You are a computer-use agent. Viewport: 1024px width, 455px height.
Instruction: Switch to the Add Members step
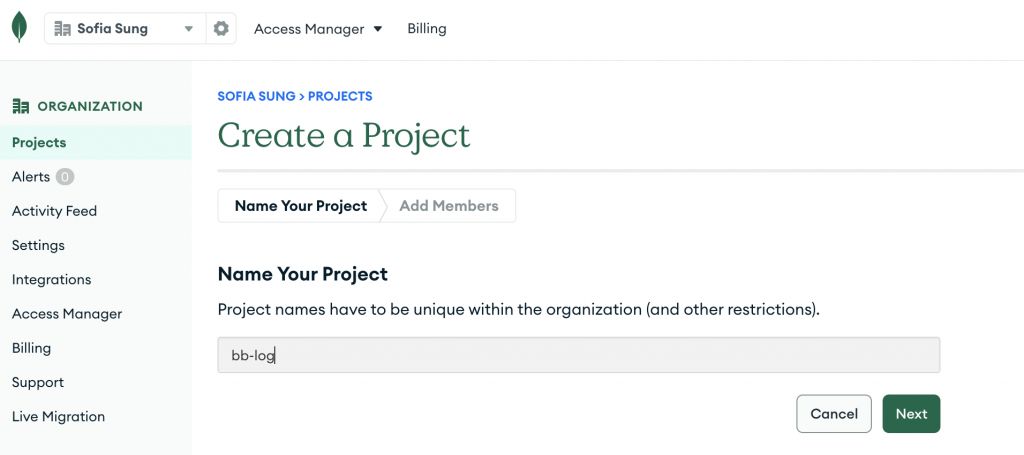448,206
